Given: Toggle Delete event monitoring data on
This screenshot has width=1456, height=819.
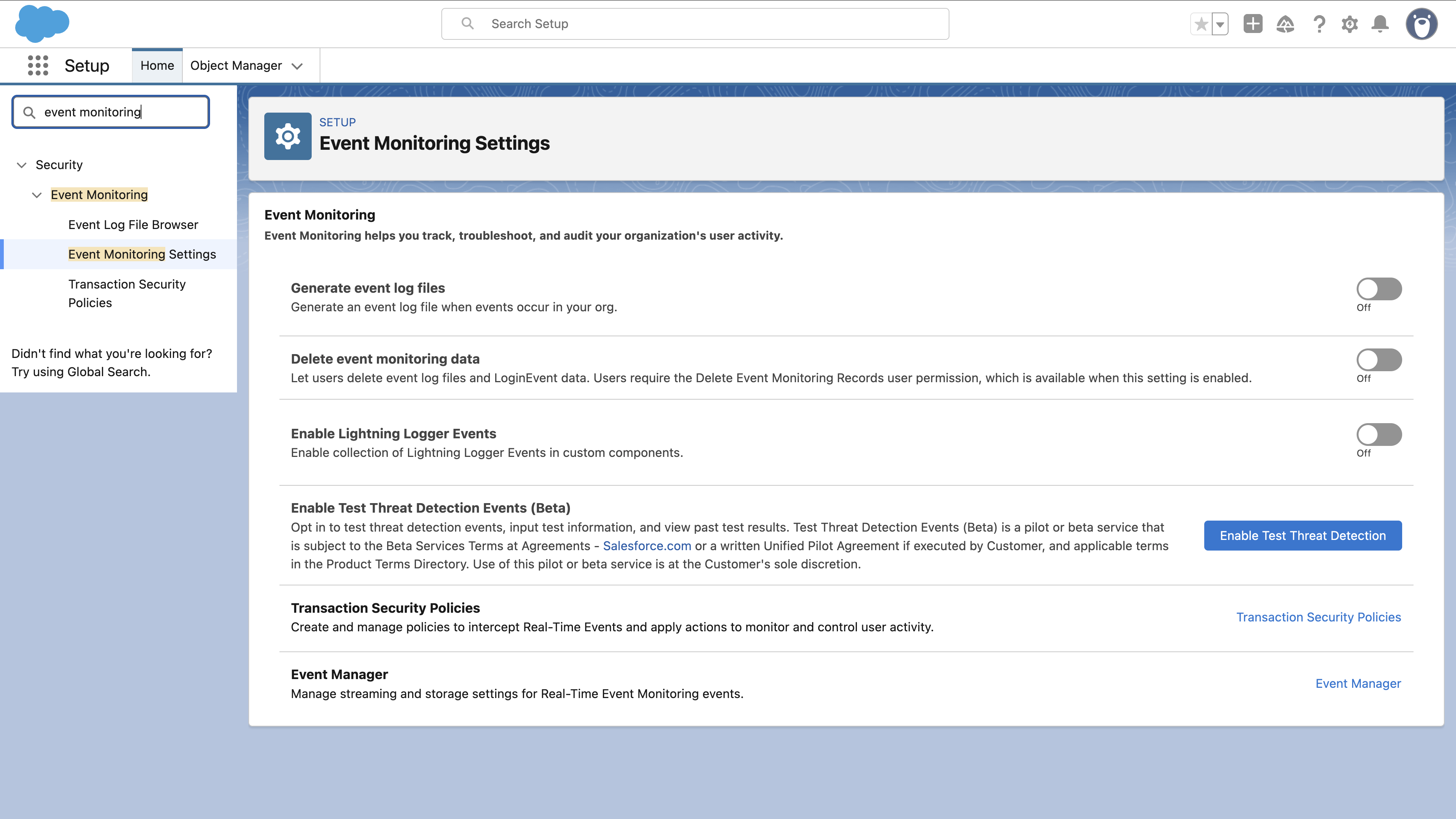Looking at the screenshot, I should pyautogui.click(x=1379, y=359).
